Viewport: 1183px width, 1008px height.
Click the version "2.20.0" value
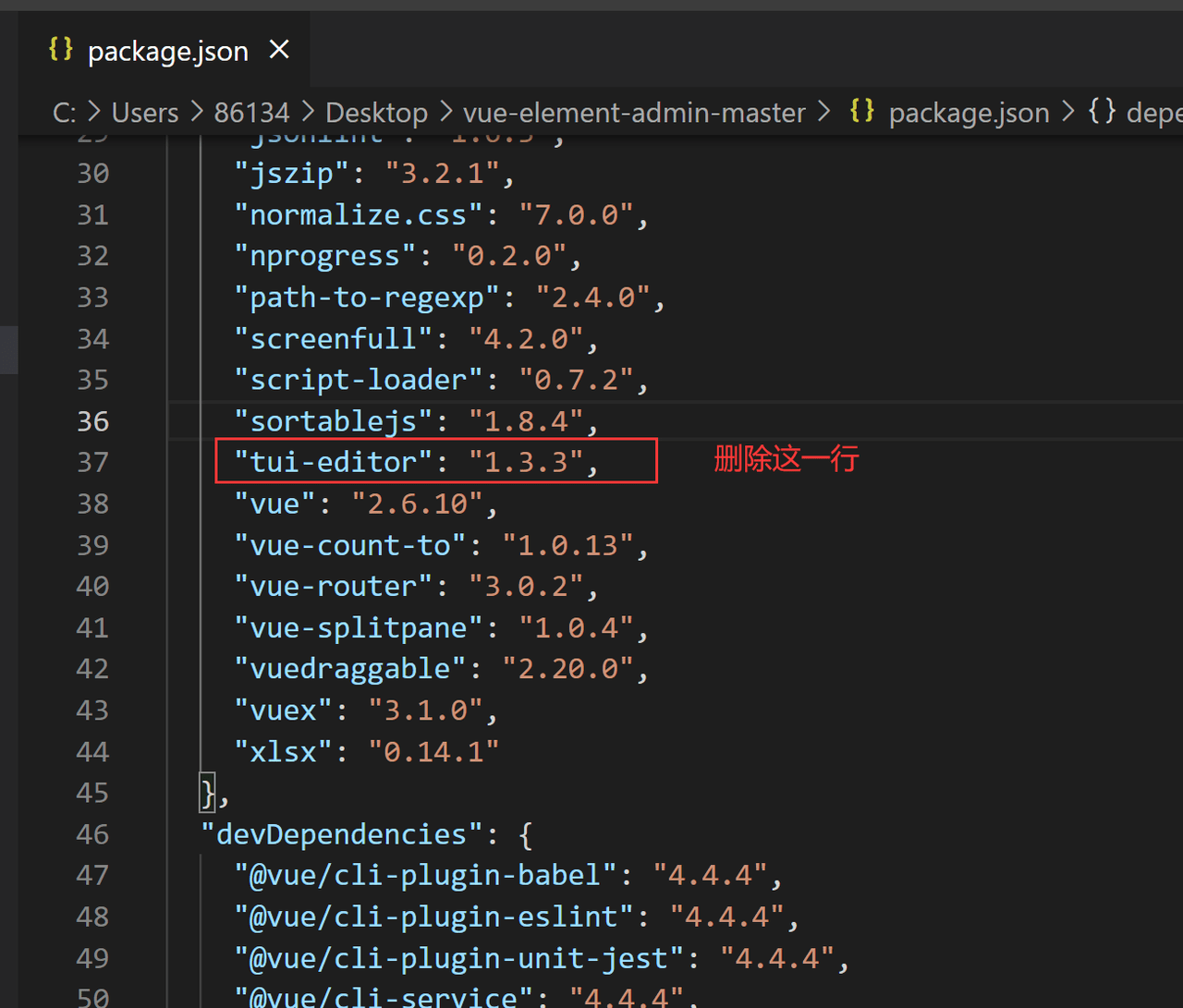(x=568, y=668)
